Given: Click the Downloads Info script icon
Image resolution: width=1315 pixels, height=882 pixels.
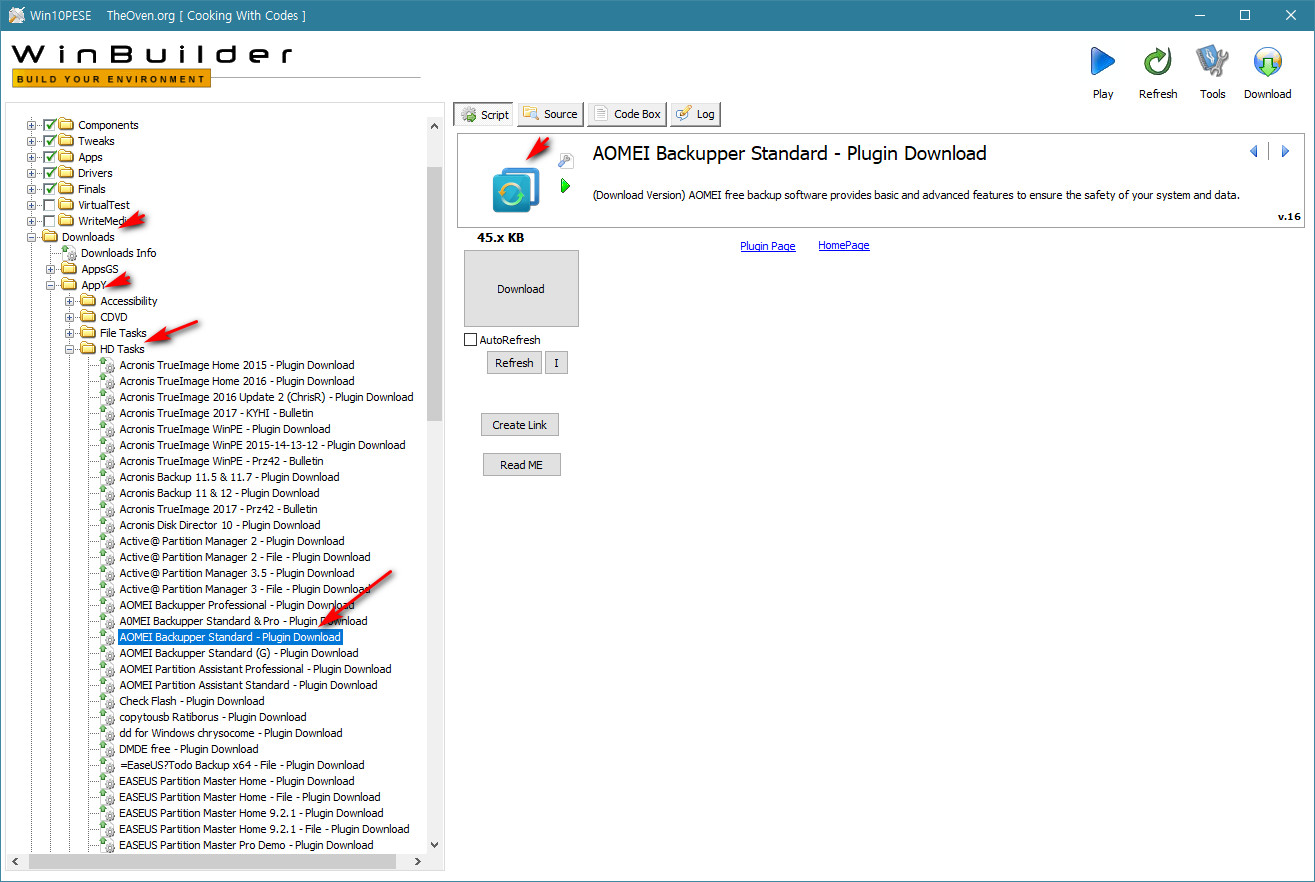Looking at the screenshot, I should pos(69,253).
